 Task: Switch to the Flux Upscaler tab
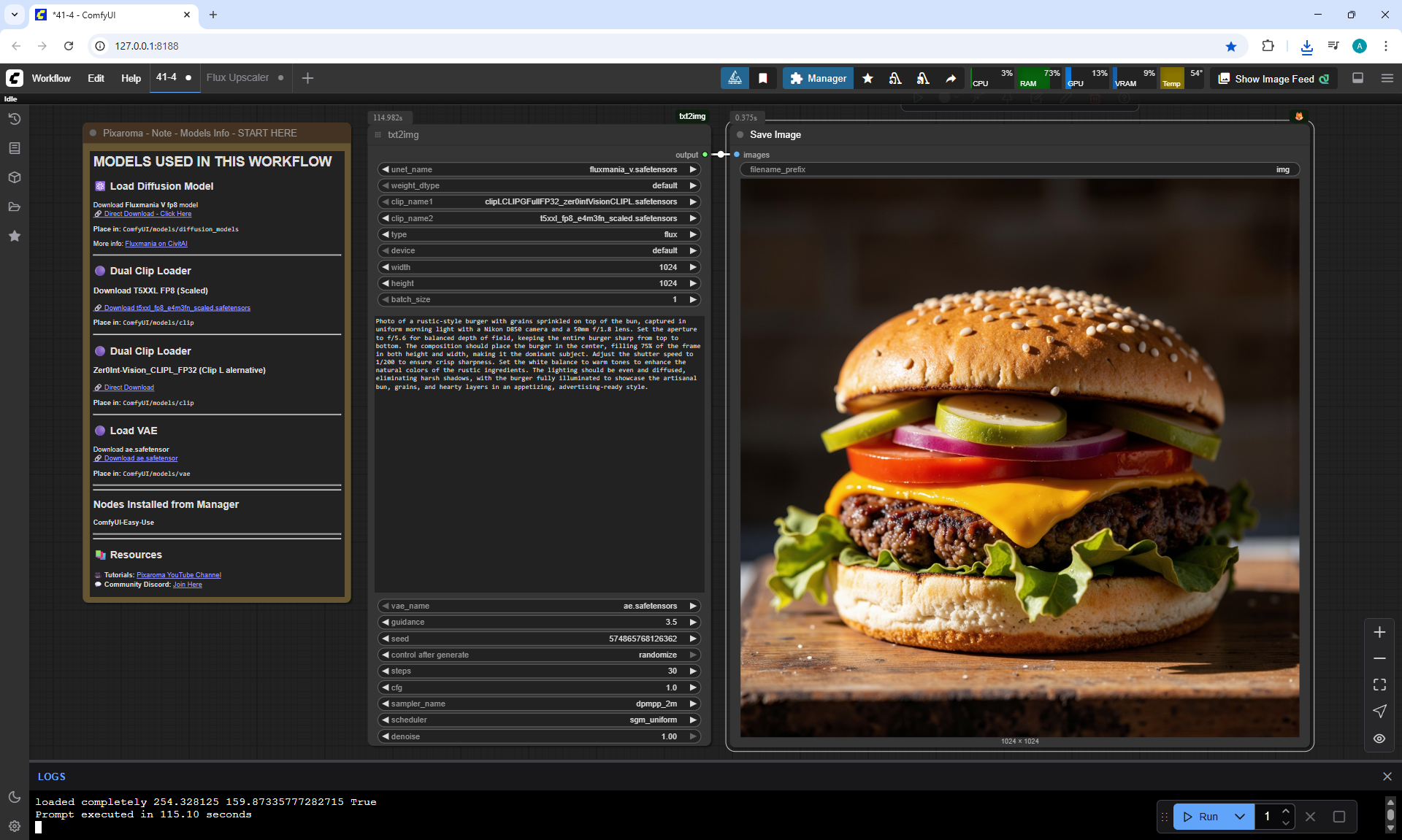pos(237,77)
